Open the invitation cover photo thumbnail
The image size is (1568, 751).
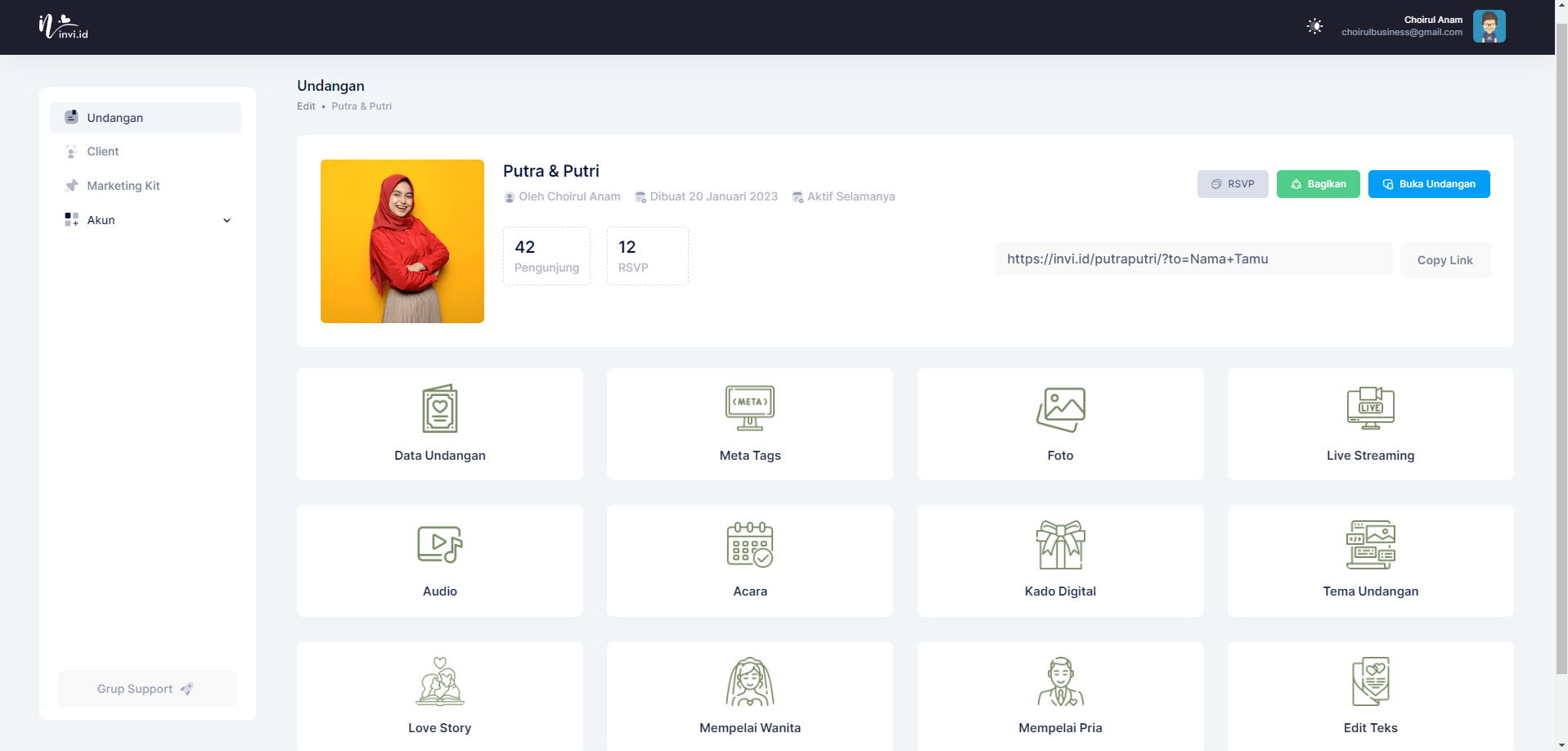[x=402, y=241]
